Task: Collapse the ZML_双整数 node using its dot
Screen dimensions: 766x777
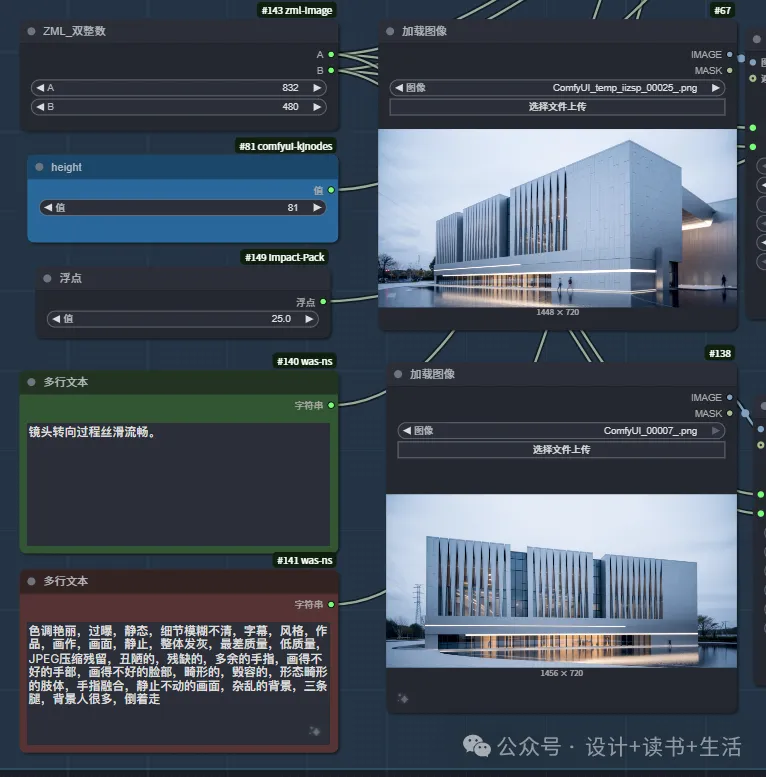Action: pyautogui.click(x=32, y=31)
